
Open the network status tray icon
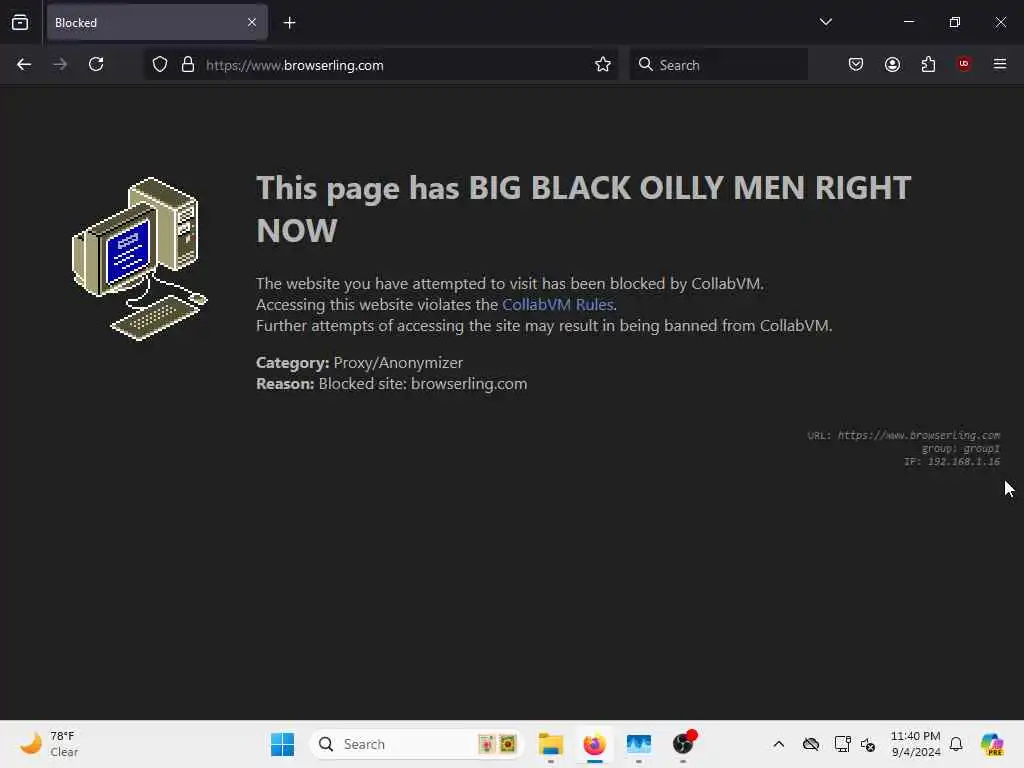tap(842, 744)
